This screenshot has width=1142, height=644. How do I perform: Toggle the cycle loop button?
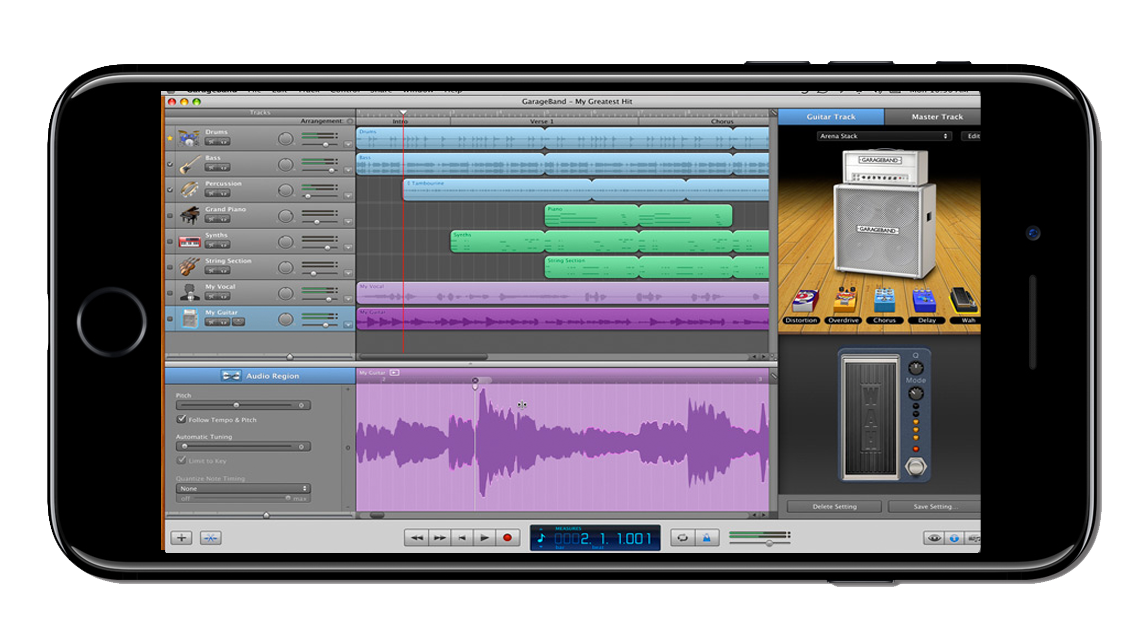click(x=681, y=538)
